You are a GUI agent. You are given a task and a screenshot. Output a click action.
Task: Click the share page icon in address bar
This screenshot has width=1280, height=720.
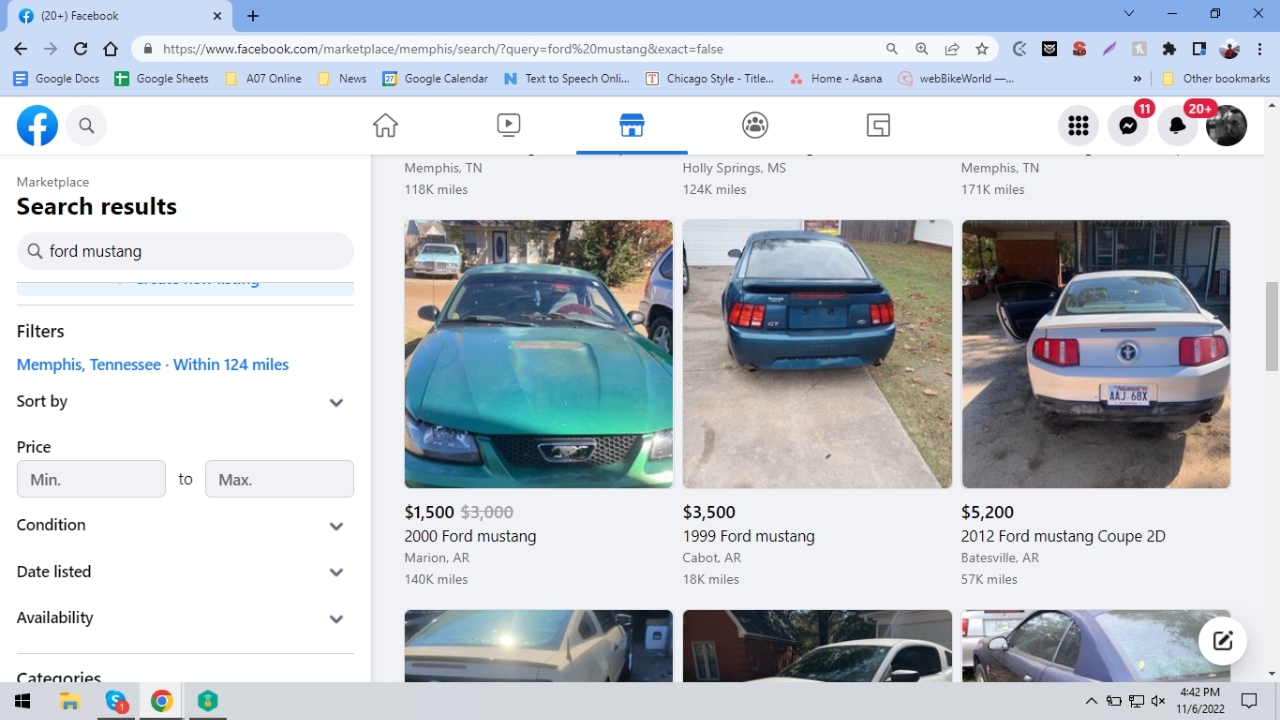[952, 48]
